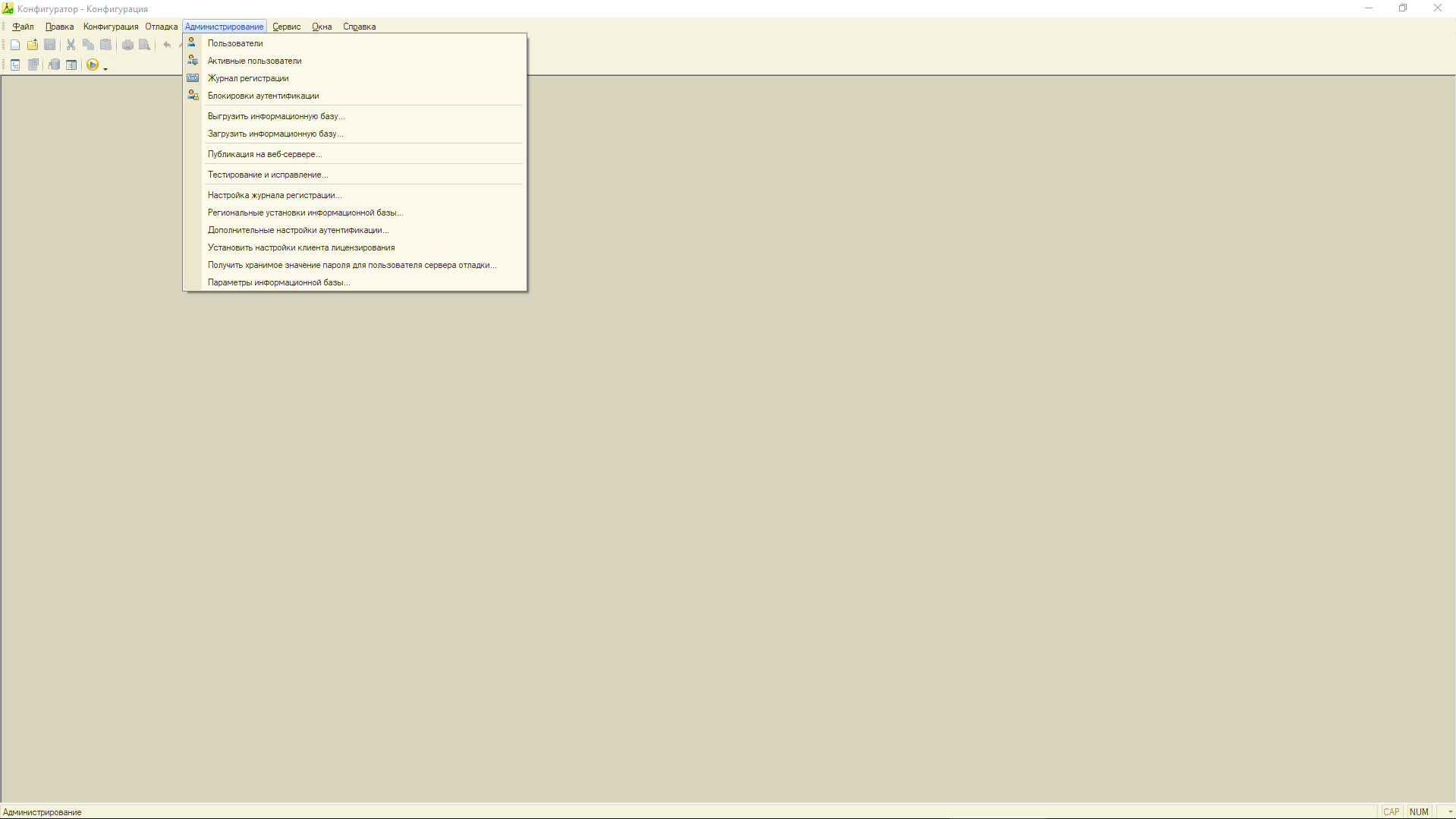Select Блокировки аутентификации menu entry
Screen dimensions: 1456x819
tap(355, 96)
